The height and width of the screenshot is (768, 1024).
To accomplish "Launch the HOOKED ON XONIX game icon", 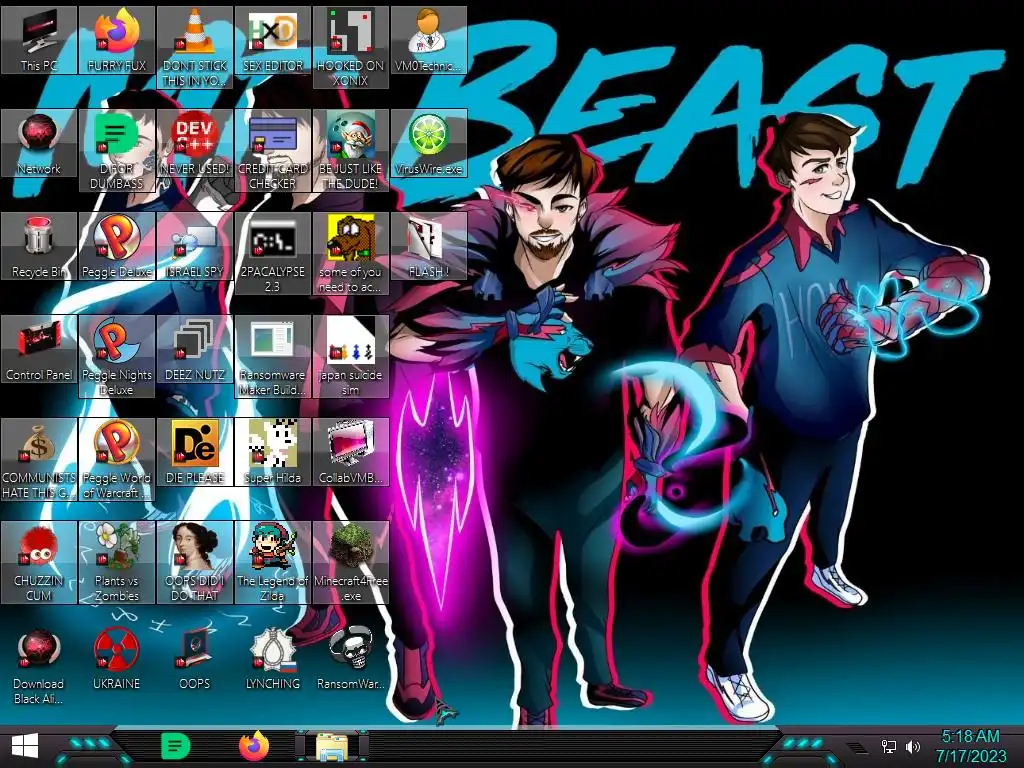I will click(x=351, y=48).
